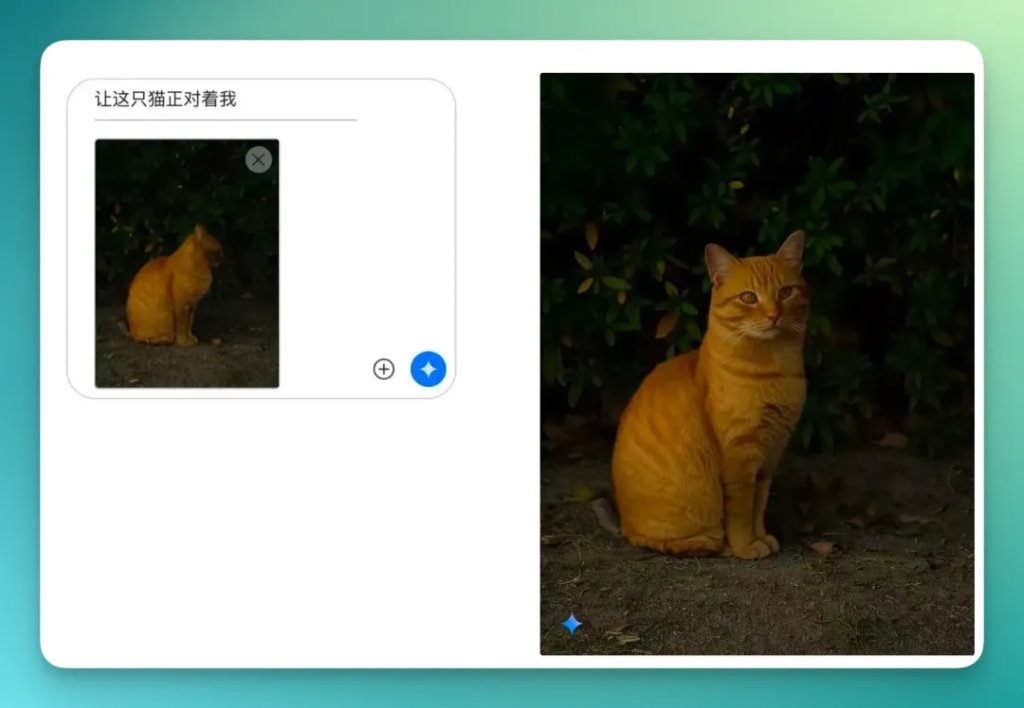Click the AI sparkle watermark on generated image
The image size is (1024, 708).
click(x=571, y=624)
